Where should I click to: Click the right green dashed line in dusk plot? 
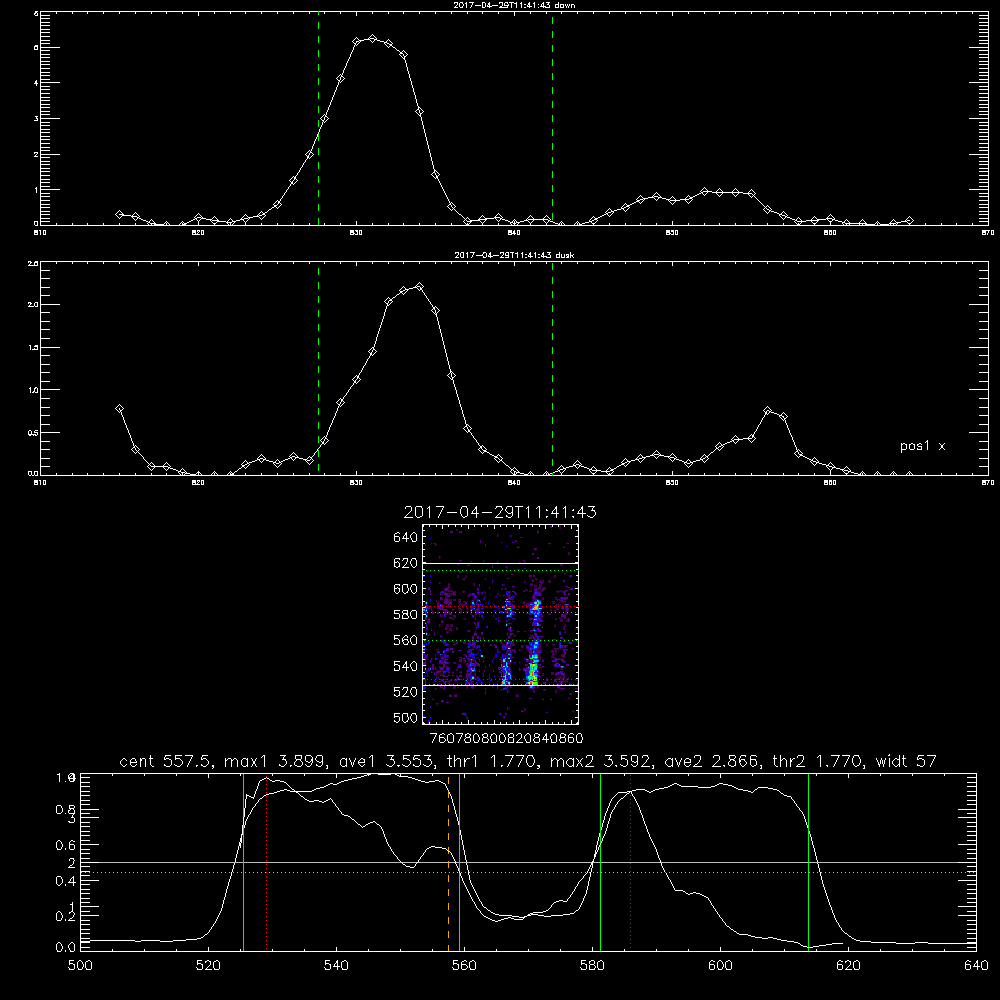[x=552, y=369]
